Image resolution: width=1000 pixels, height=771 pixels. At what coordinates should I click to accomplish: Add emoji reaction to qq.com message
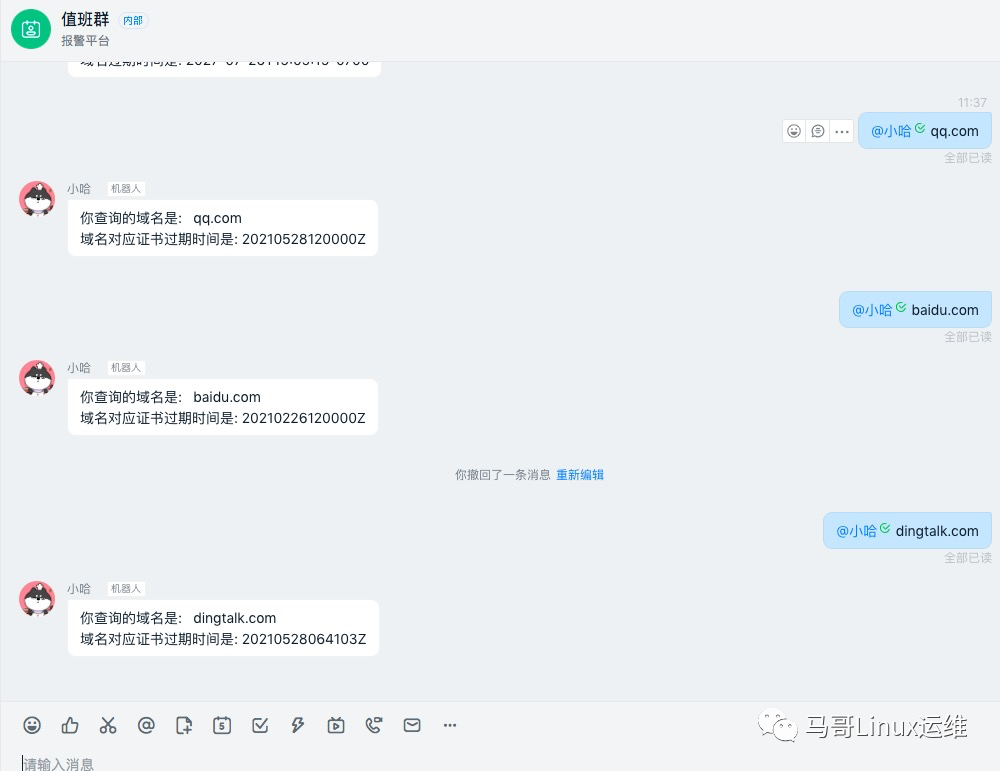pyautogui.click(x=794, y=131)
